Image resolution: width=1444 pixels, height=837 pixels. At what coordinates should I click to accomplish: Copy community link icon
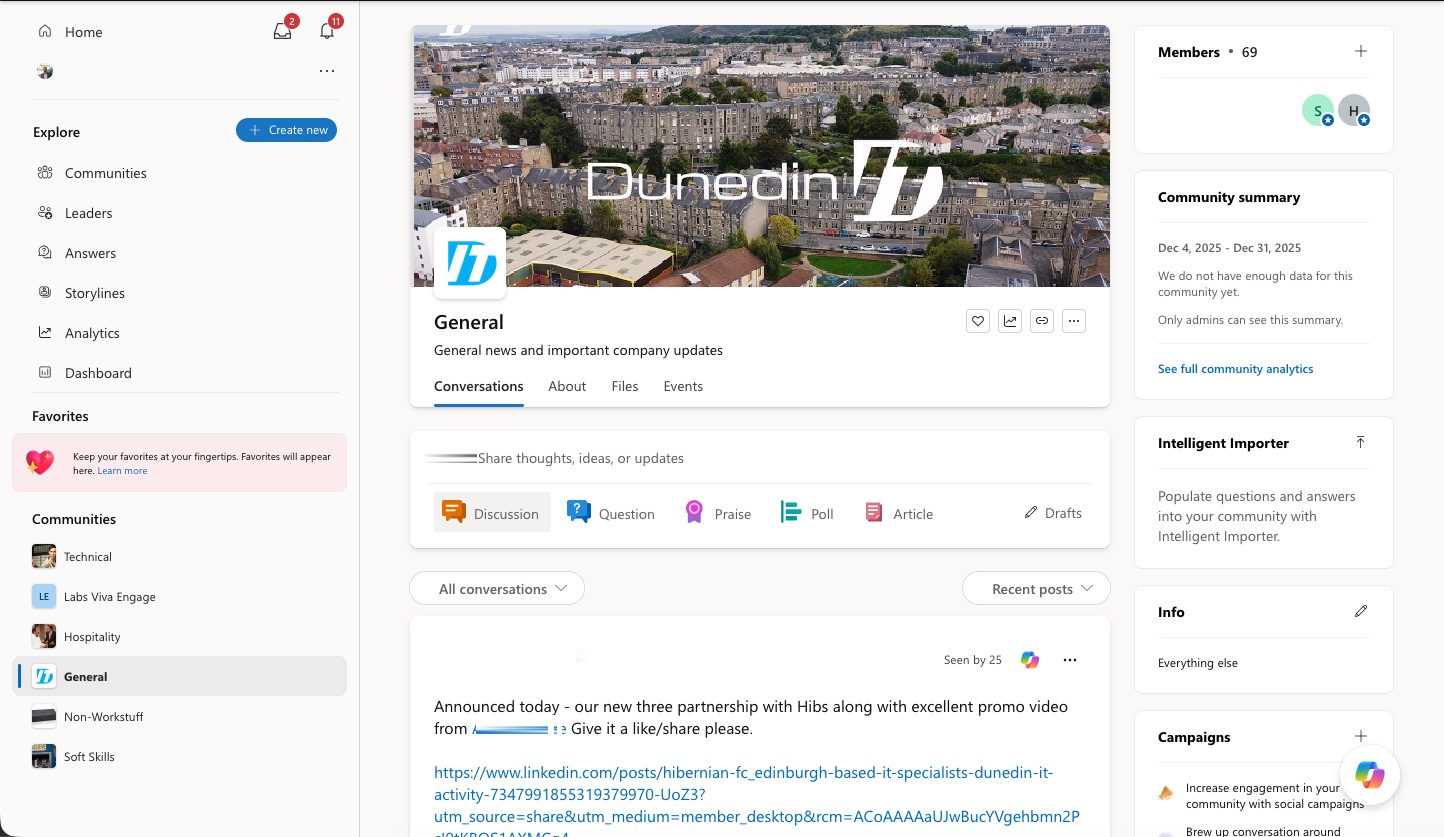(1042, 321)
